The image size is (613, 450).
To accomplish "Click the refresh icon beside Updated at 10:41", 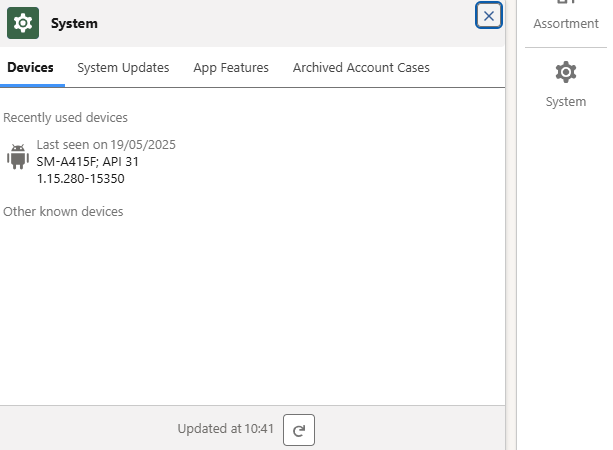I will (x=298, y=429).
